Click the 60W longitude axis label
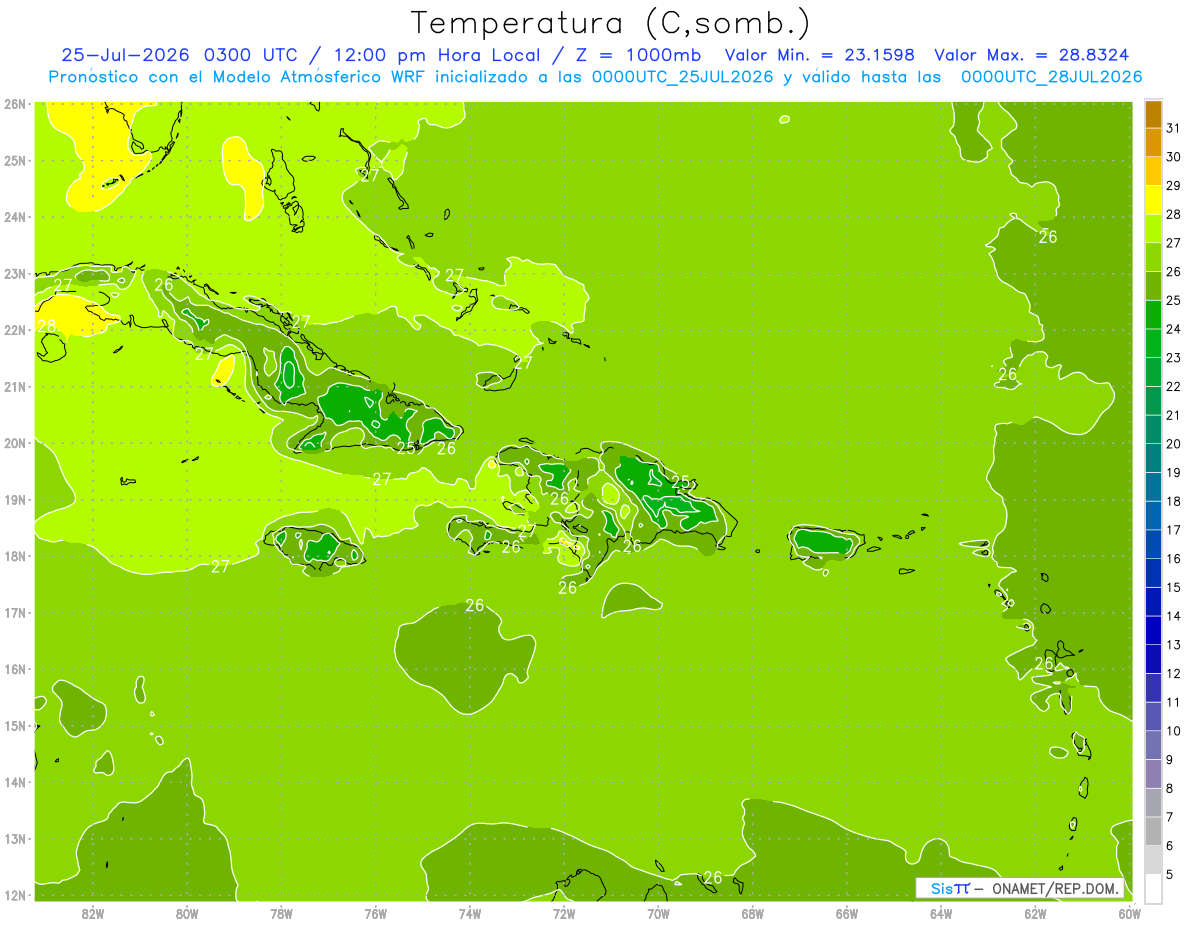 tap(1129, 913)
